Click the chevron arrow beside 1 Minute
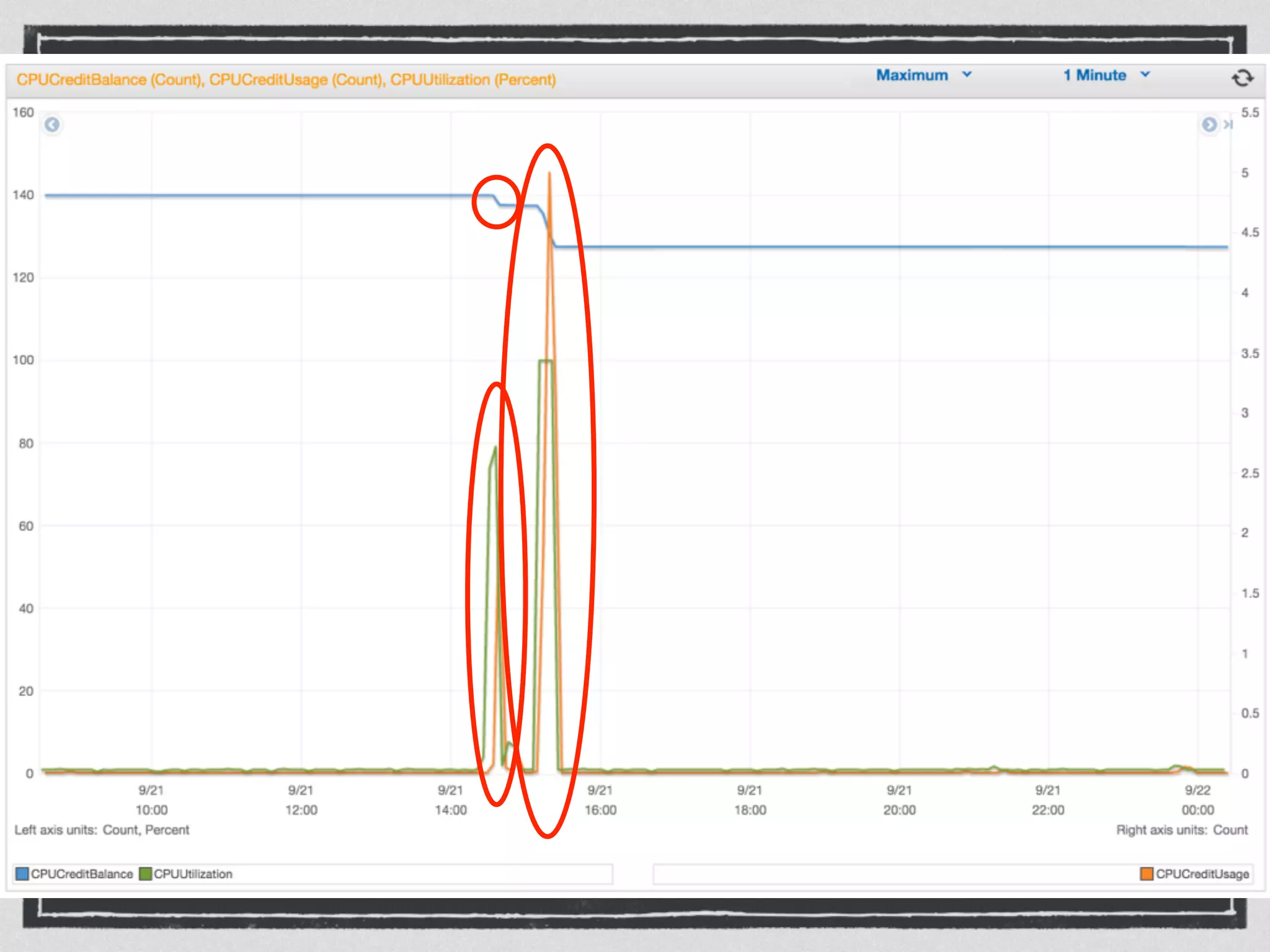Screen dimensions: 1270x952 tap(1145, 75)
